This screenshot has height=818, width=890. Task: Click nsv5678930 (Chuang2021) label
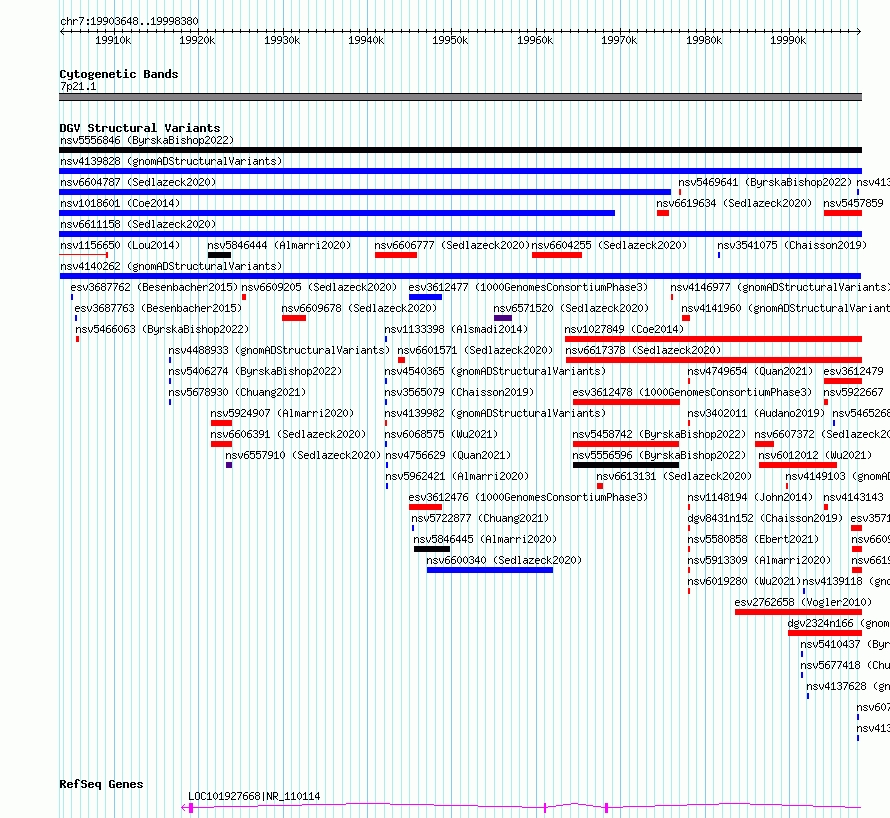[x=237, y=392]
